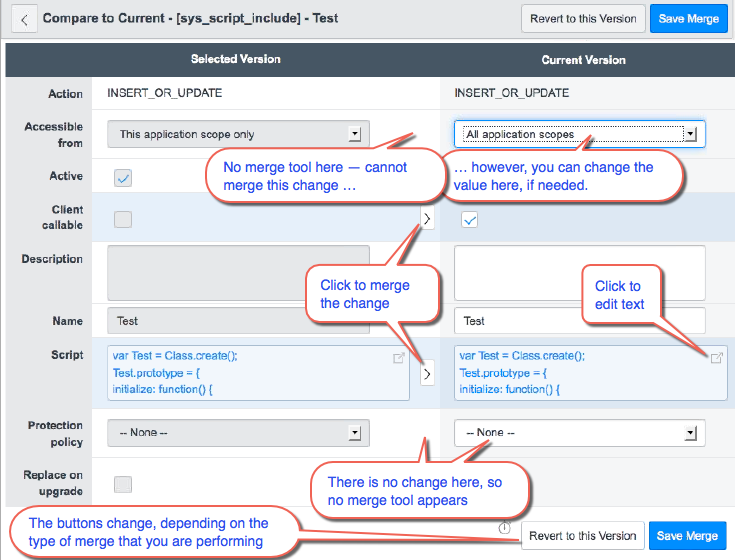Click the 'Replace on upgrade' field label
This screenshot has height=560, width=735.
tap(53, 483)
